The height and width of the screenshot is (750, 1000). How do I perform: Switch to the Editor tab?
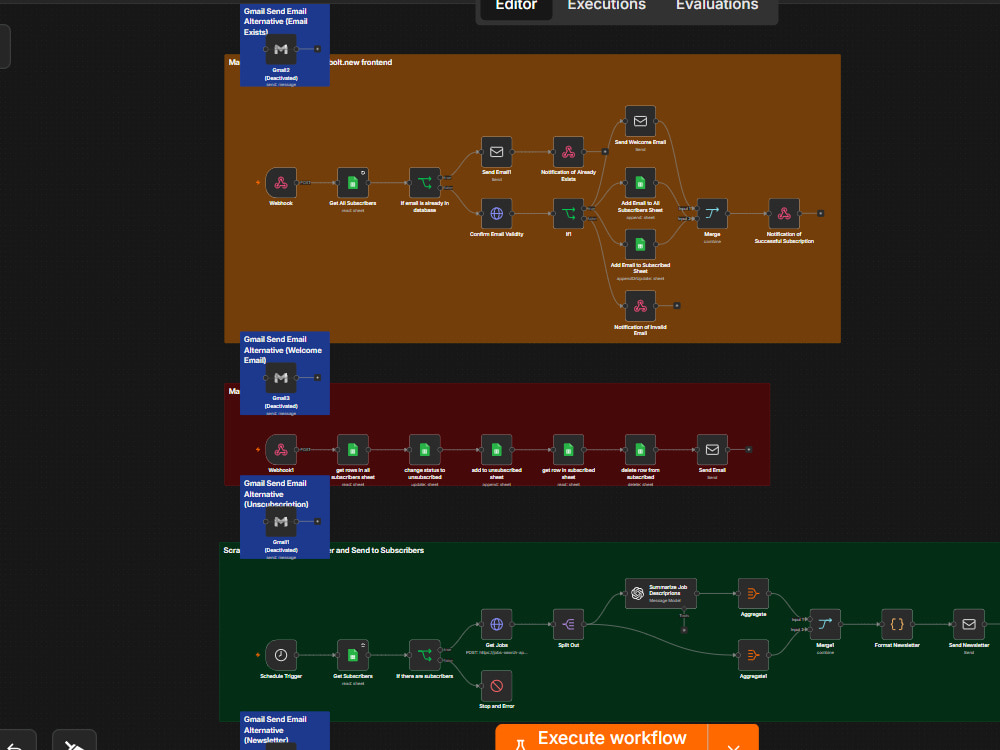(517, 6)
